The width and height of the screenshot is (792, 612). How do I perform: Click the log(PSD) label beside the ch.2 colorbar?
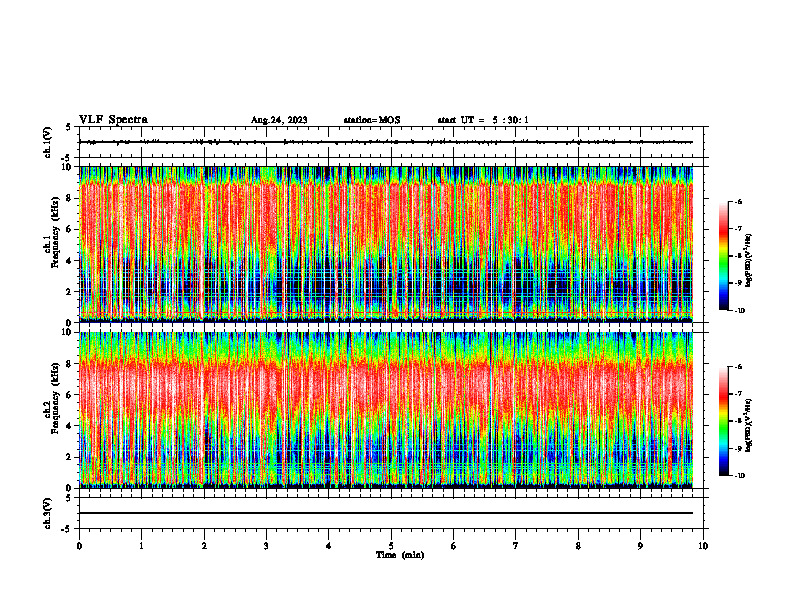tap(749, 426)
